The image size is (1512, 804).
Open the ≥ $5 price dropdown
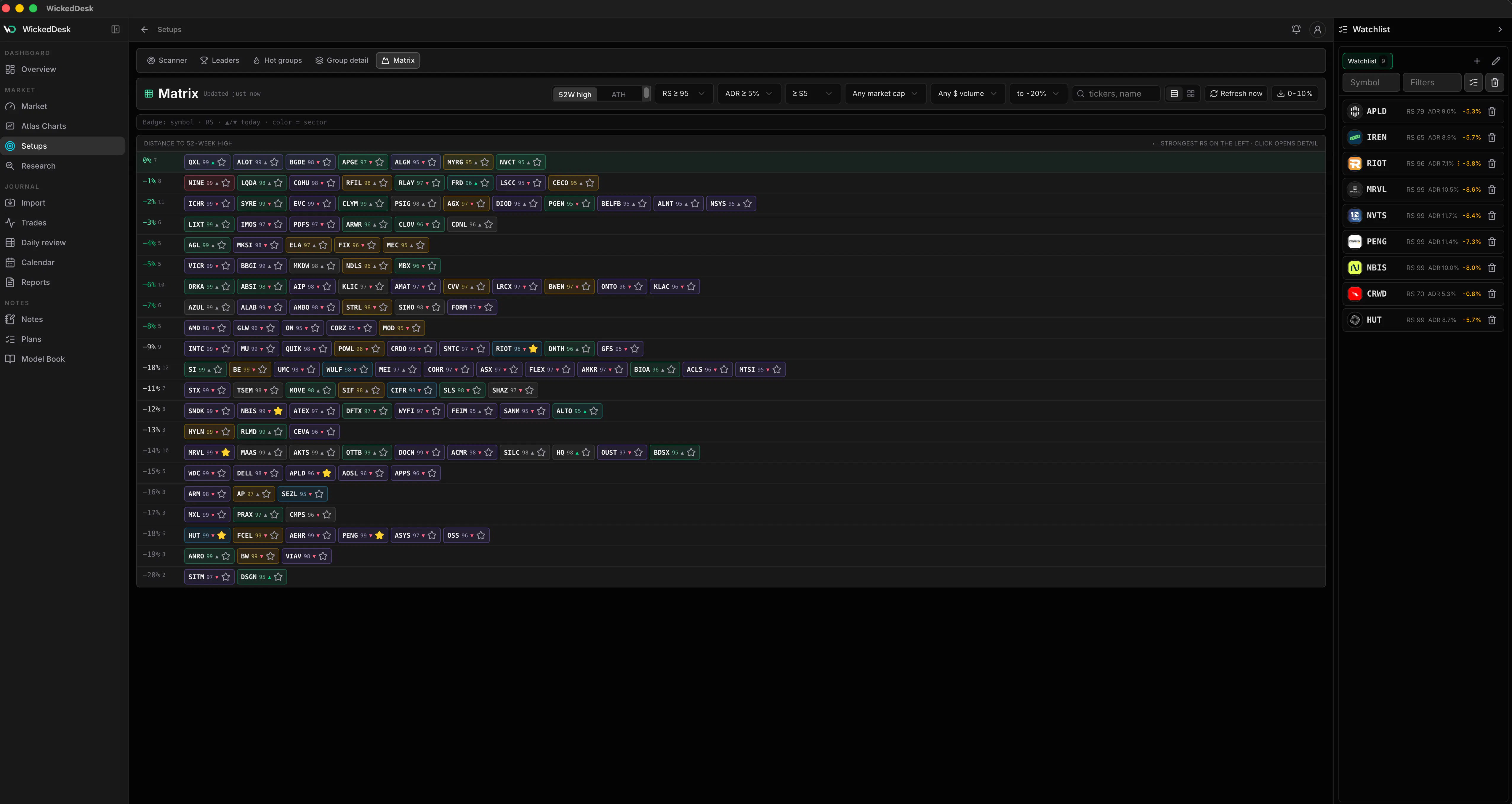812,94
